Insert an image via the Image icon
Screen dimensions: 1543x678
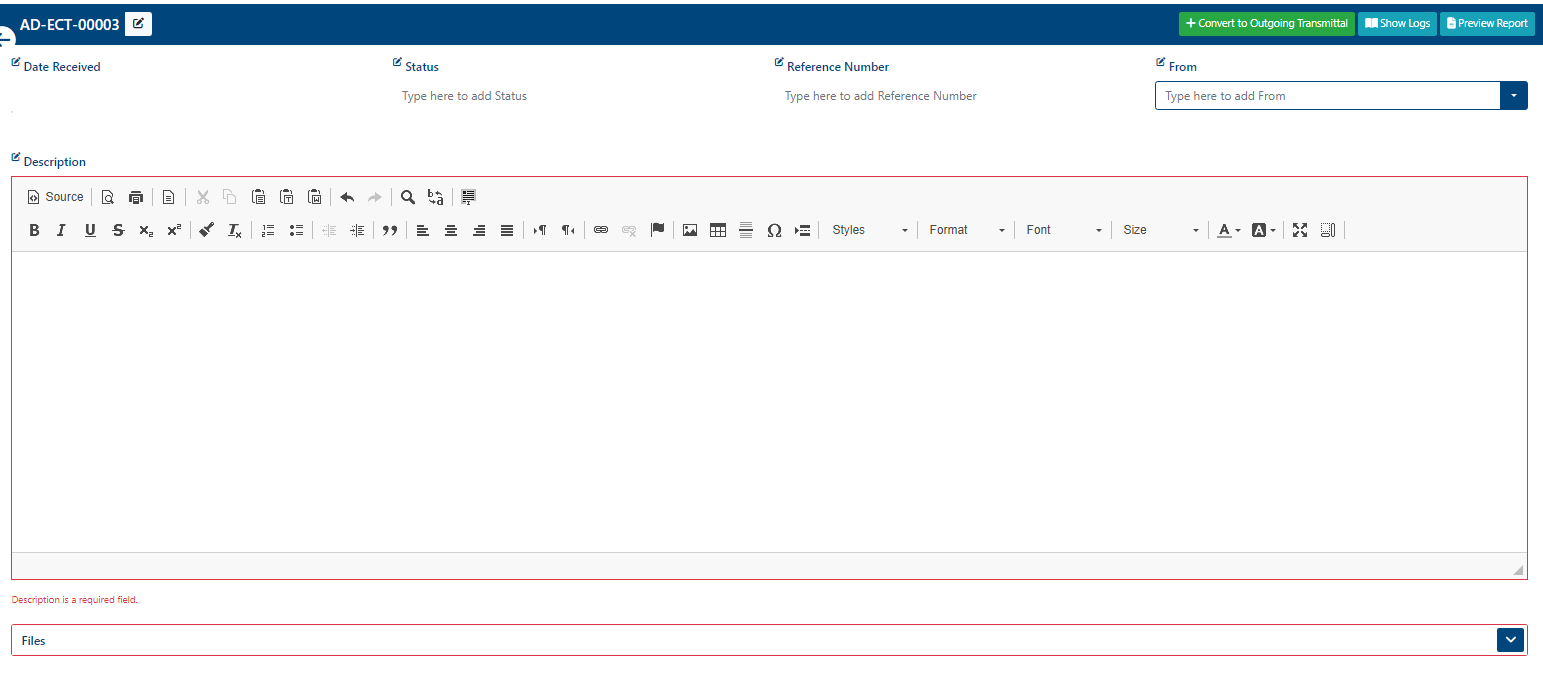(x=690, y=230)
